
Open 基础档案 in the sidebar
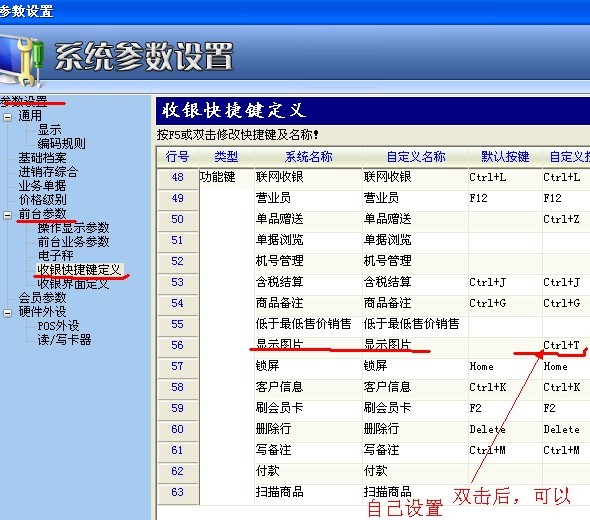pos(43,158)
